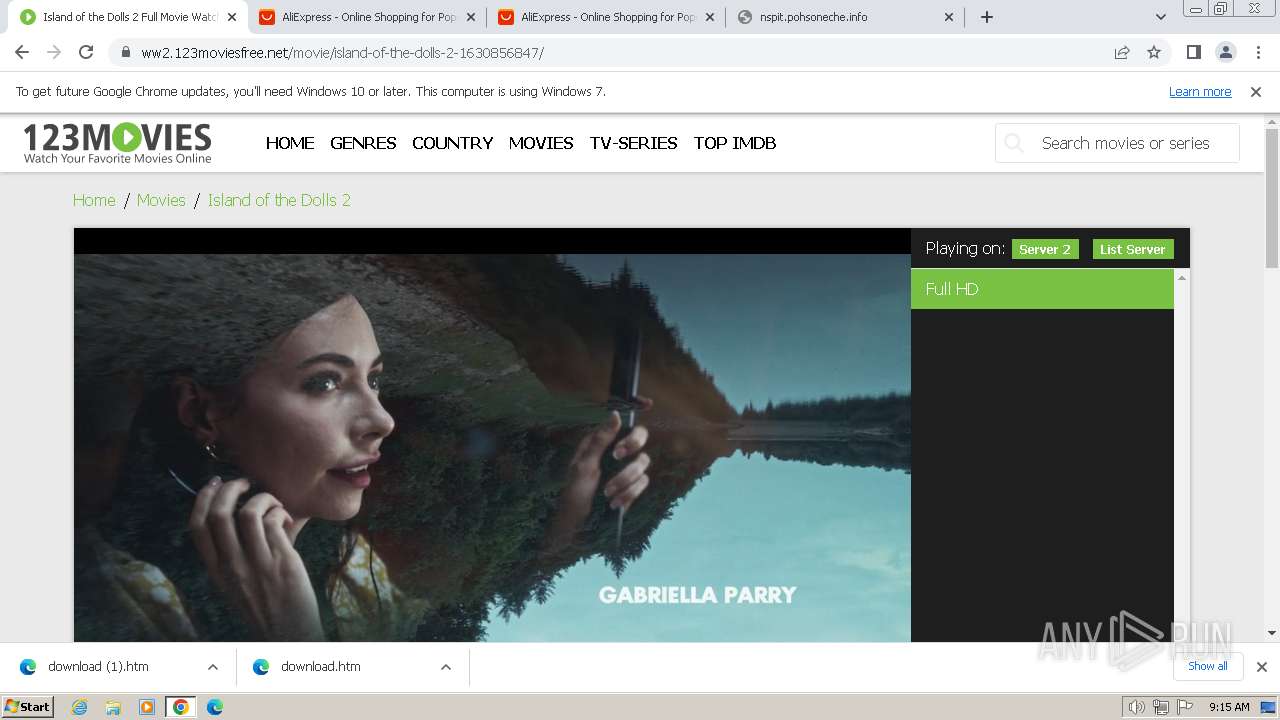Open the TV-SERIES menu item
This screenshot has width=1280, height=720.
634,143
